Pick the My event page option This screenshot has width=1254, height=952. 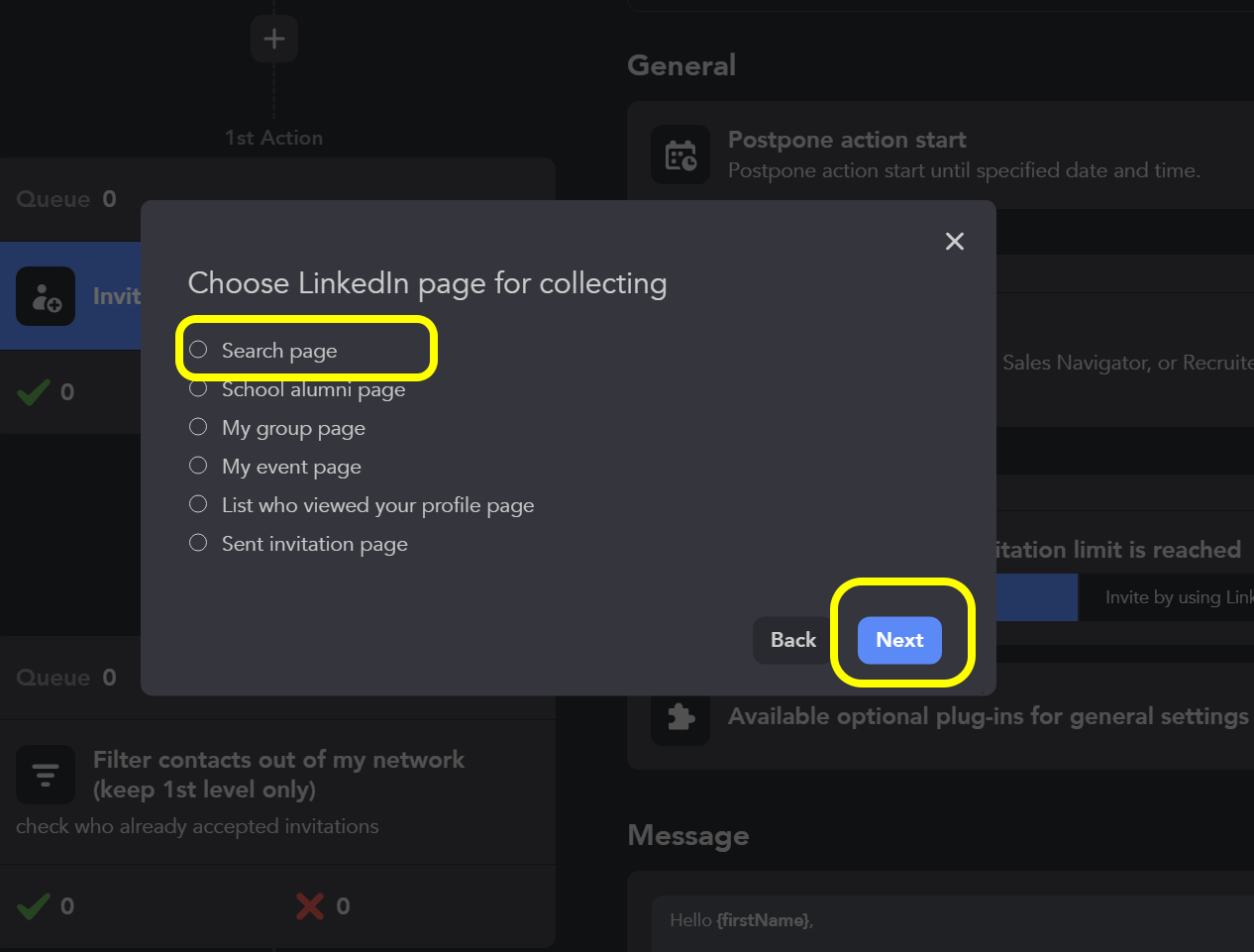(199, 466)
